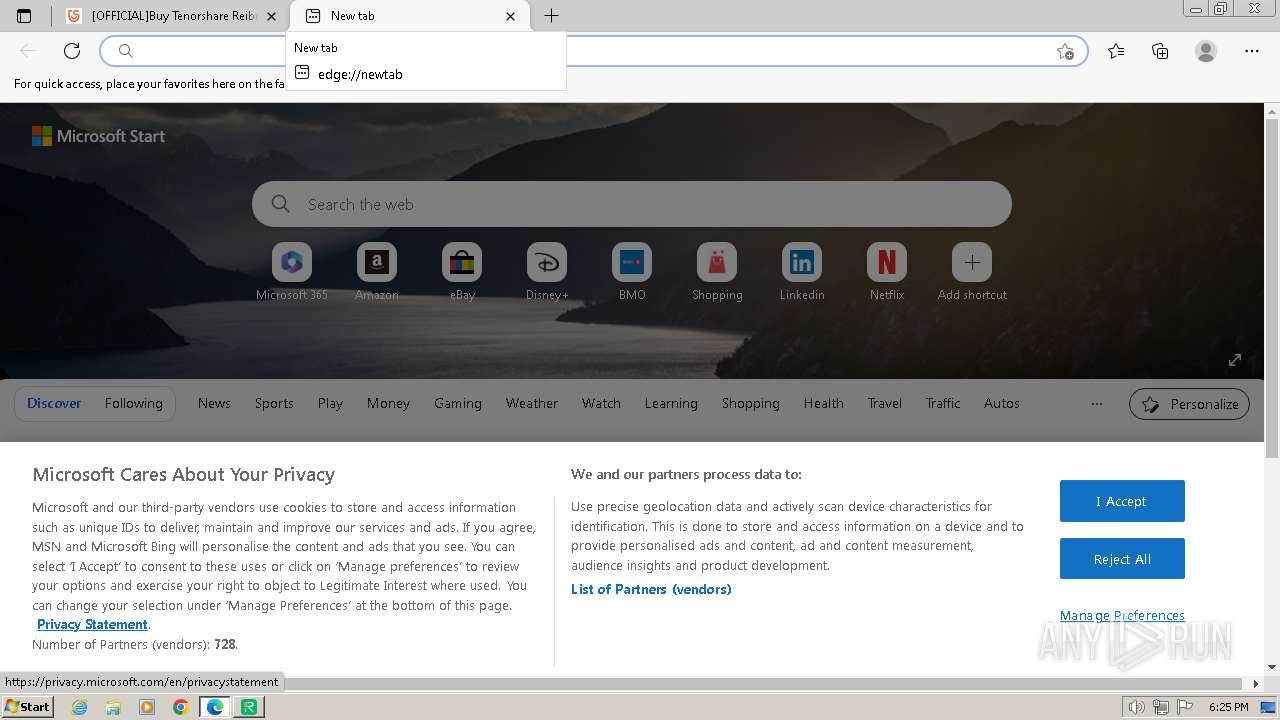Launch Chrome from the taskbar
The image size is (1280, 720).
181,707
